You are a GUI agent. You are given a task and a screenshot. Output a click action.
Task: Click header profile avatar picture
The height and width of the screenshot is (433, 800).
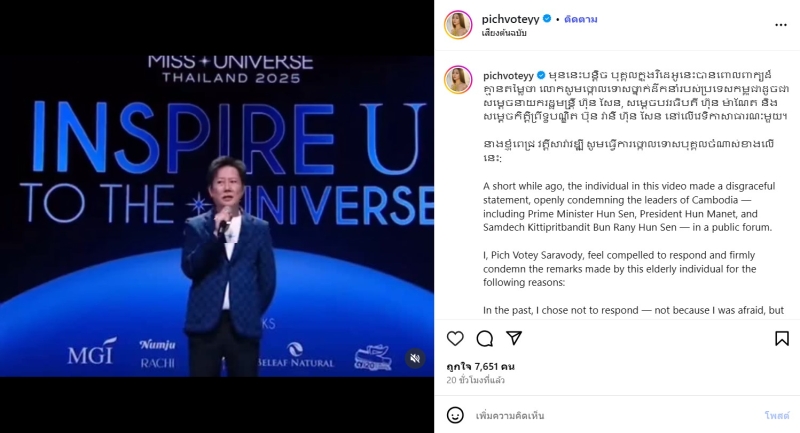458,24
